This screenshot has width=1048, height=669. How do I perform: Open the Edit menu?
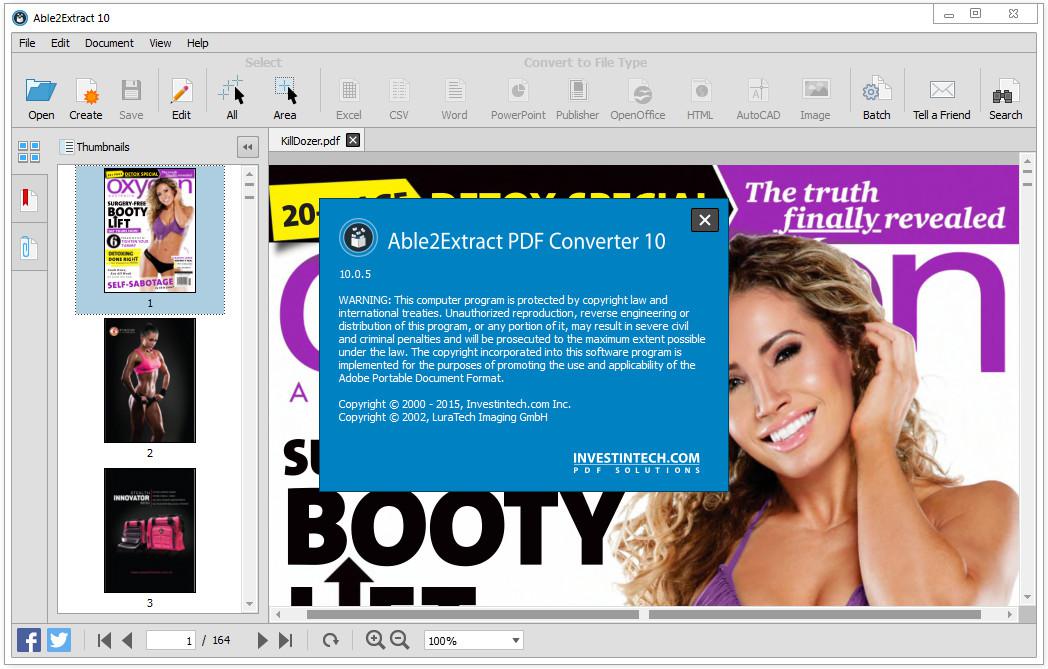click(x=60, y=43)
